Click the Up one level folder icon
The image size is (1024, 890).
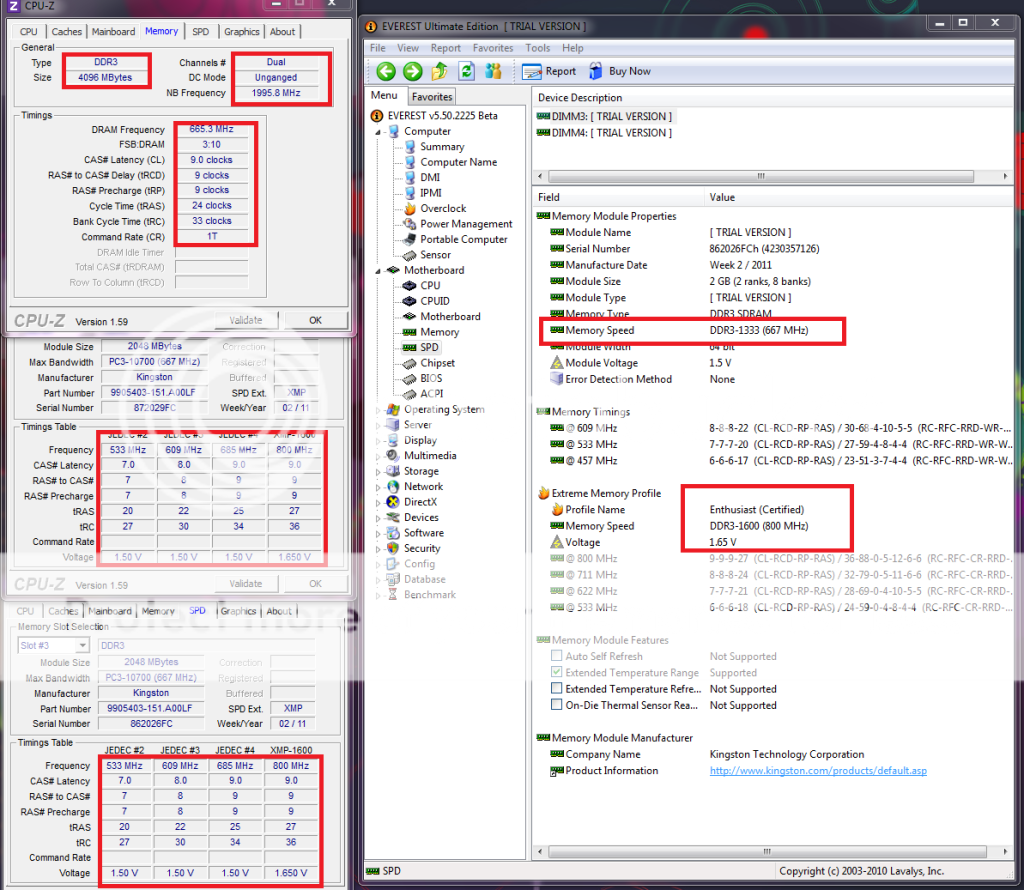pyautogui.click(x=439, y=71)
